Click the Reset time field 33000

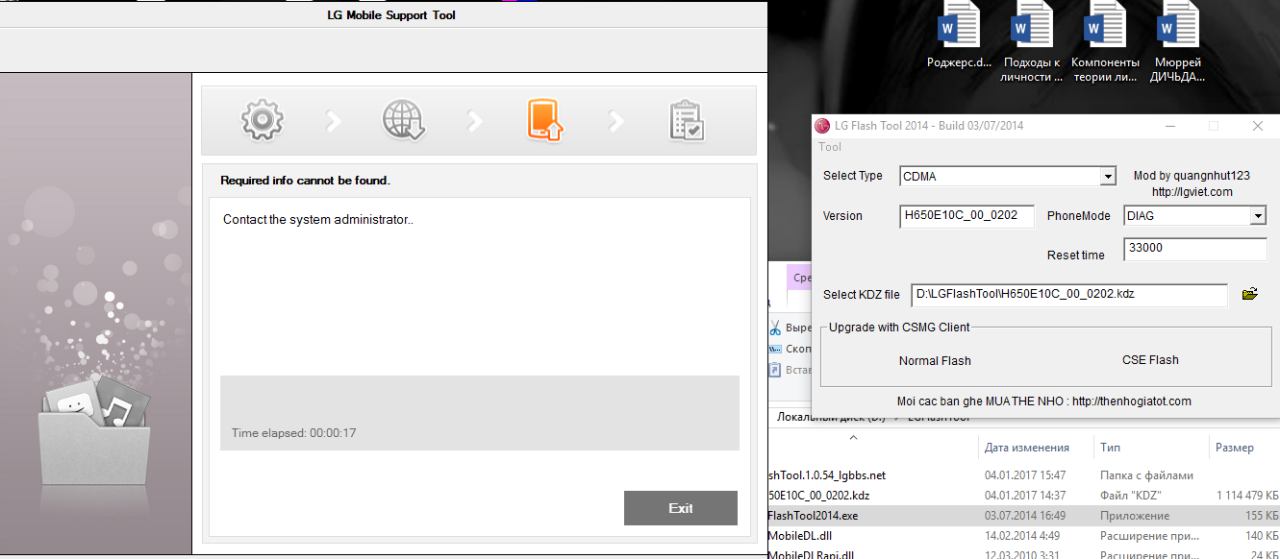pyautogui.click(x=1195, y=249)
